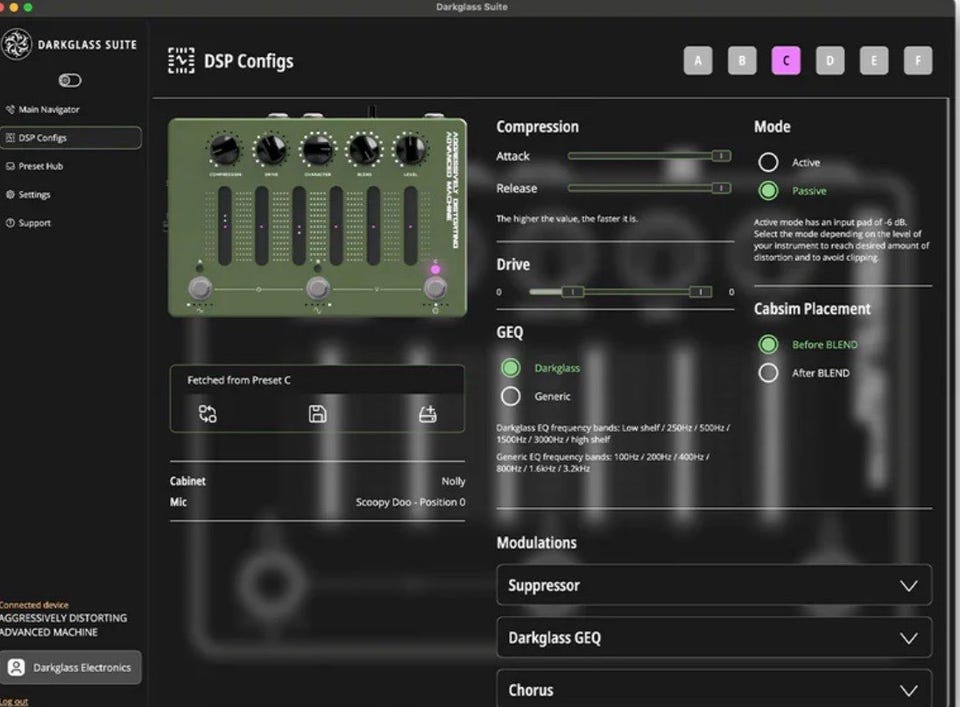Click the left footswitch on the pedal

pos(200,288)
